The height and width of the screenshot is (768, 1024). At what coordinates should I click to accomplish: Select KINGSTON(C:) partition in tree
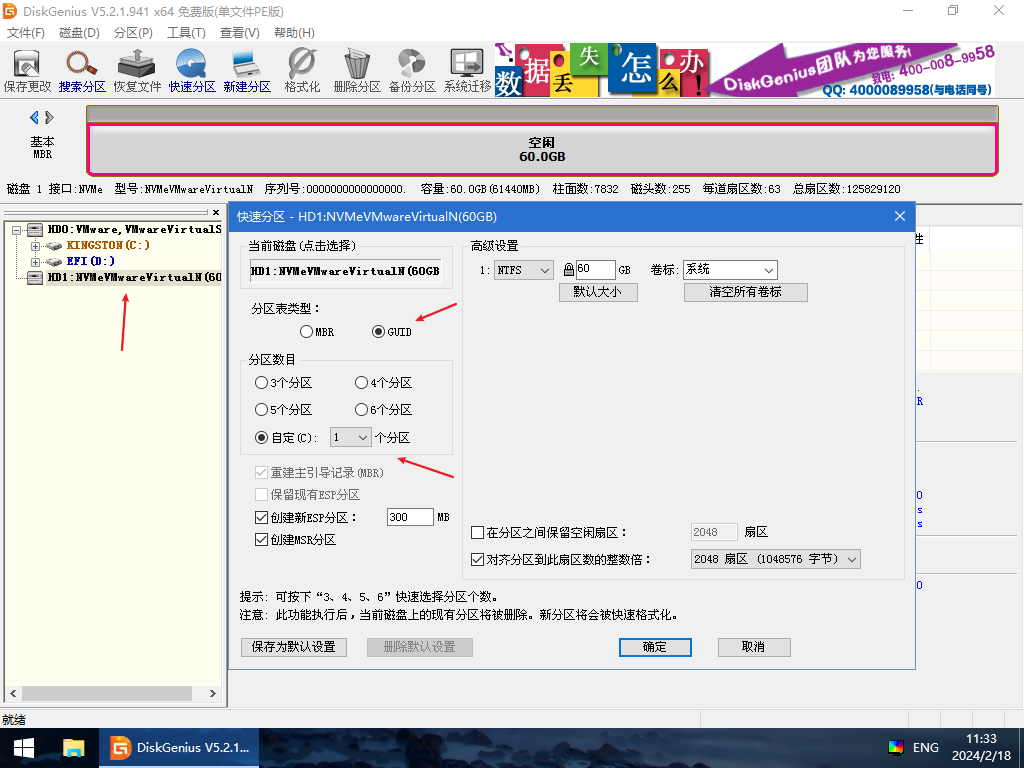(108, 245)
